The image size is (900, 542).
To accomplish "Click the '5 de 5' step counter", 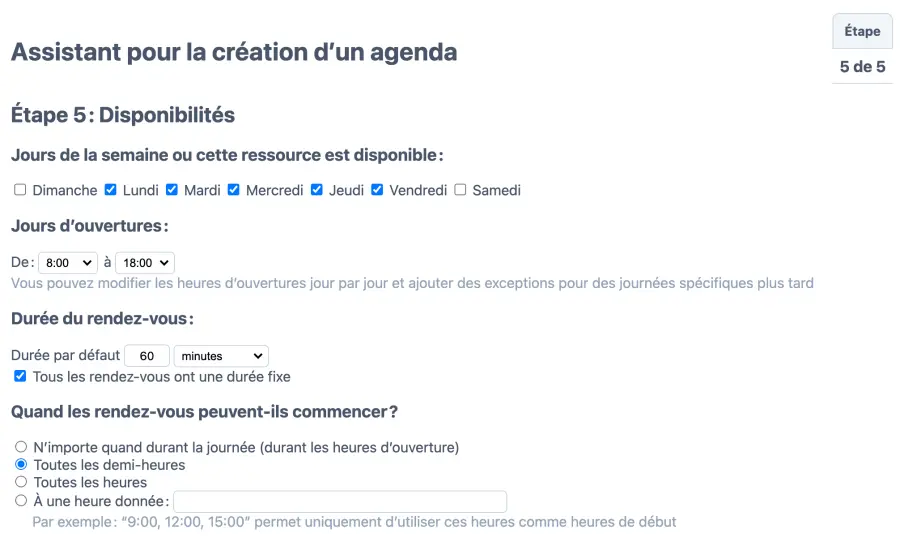I will (862, 67).
